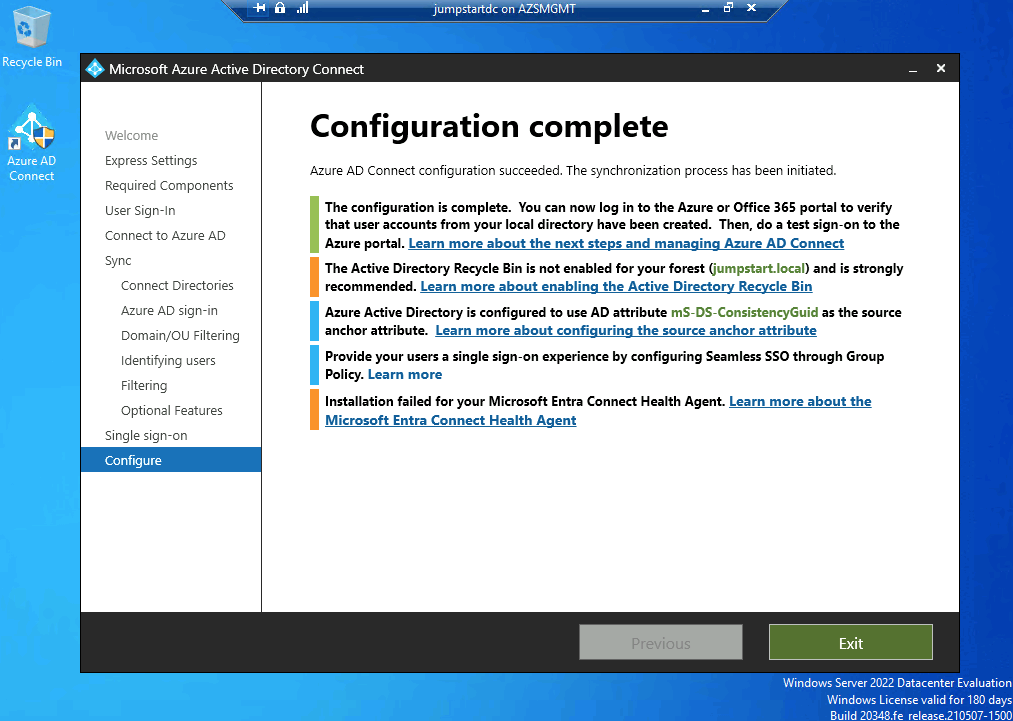
Task: Open the Recycle Bin desktop icon
Action: click(32, 37)
